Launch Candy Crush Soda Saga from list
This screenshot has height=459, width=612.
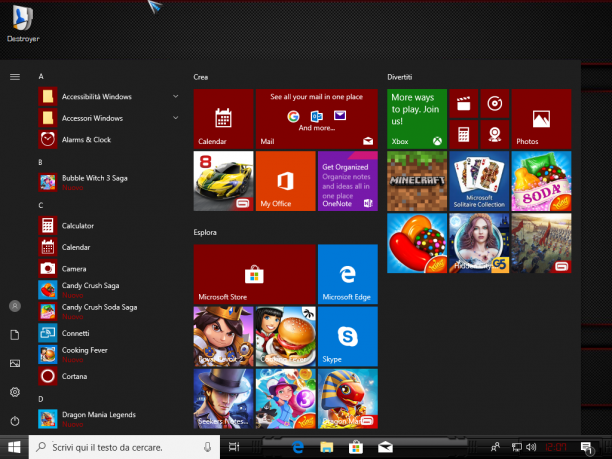click(109, 311)
